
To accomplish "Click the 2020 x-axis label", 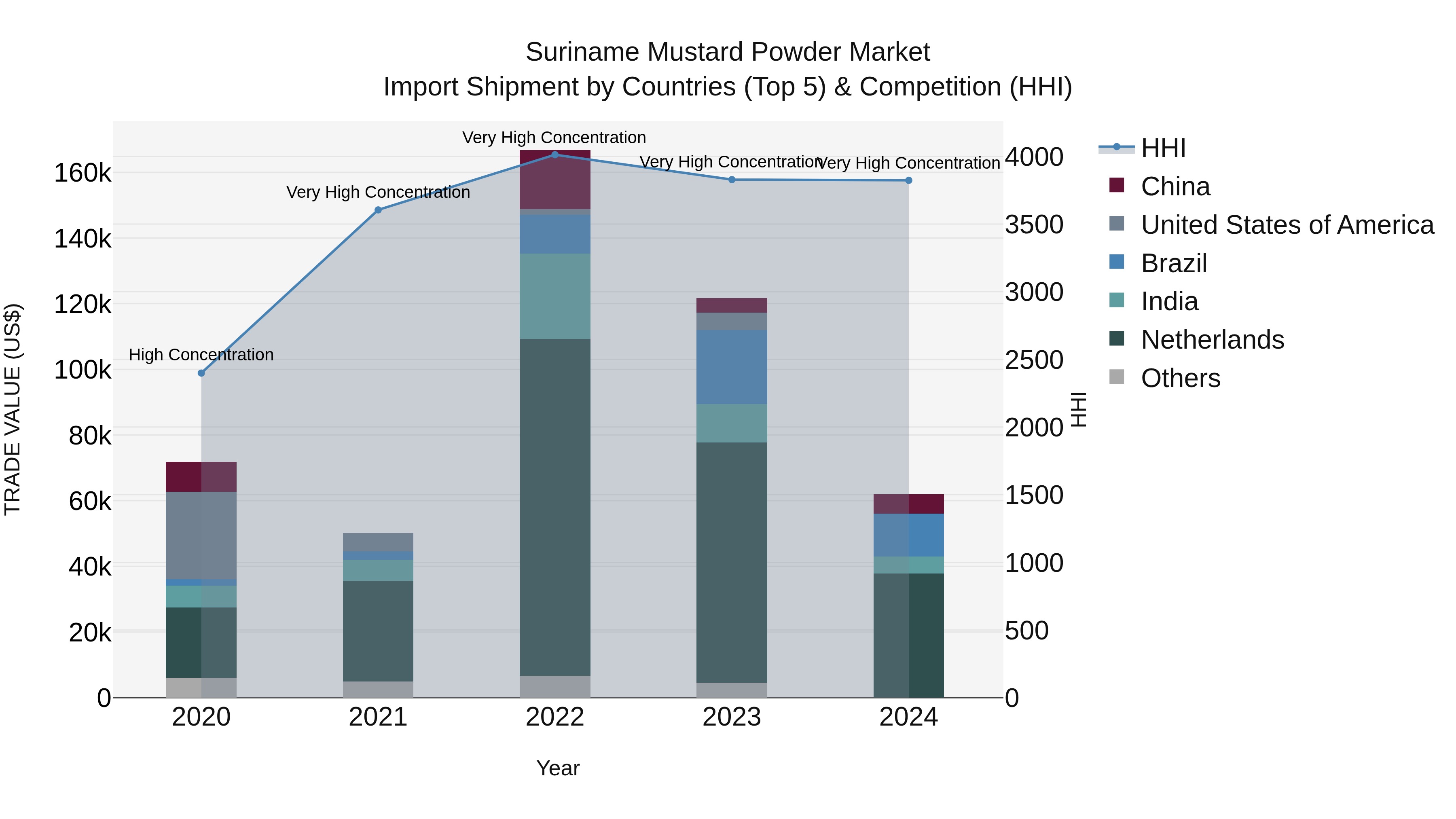I will pyautogui.click(x=201, y=717).
